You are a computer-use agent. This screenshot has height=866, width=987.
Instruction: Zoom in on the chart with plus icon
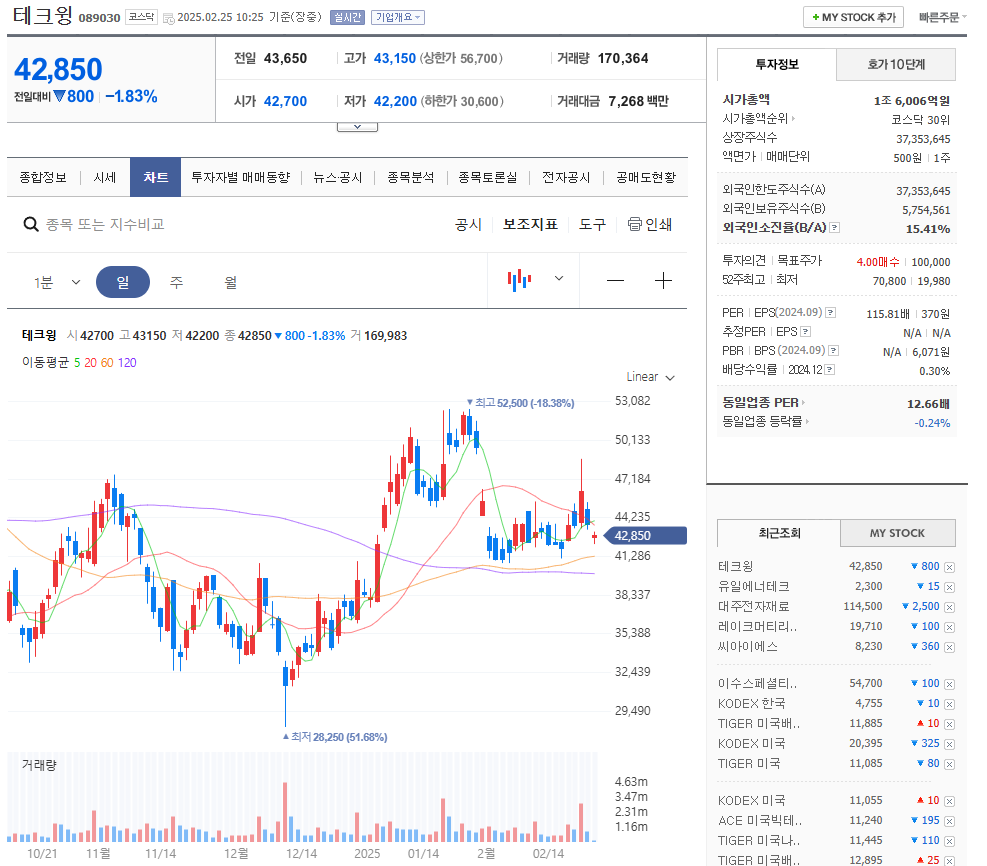coord(663,280)
